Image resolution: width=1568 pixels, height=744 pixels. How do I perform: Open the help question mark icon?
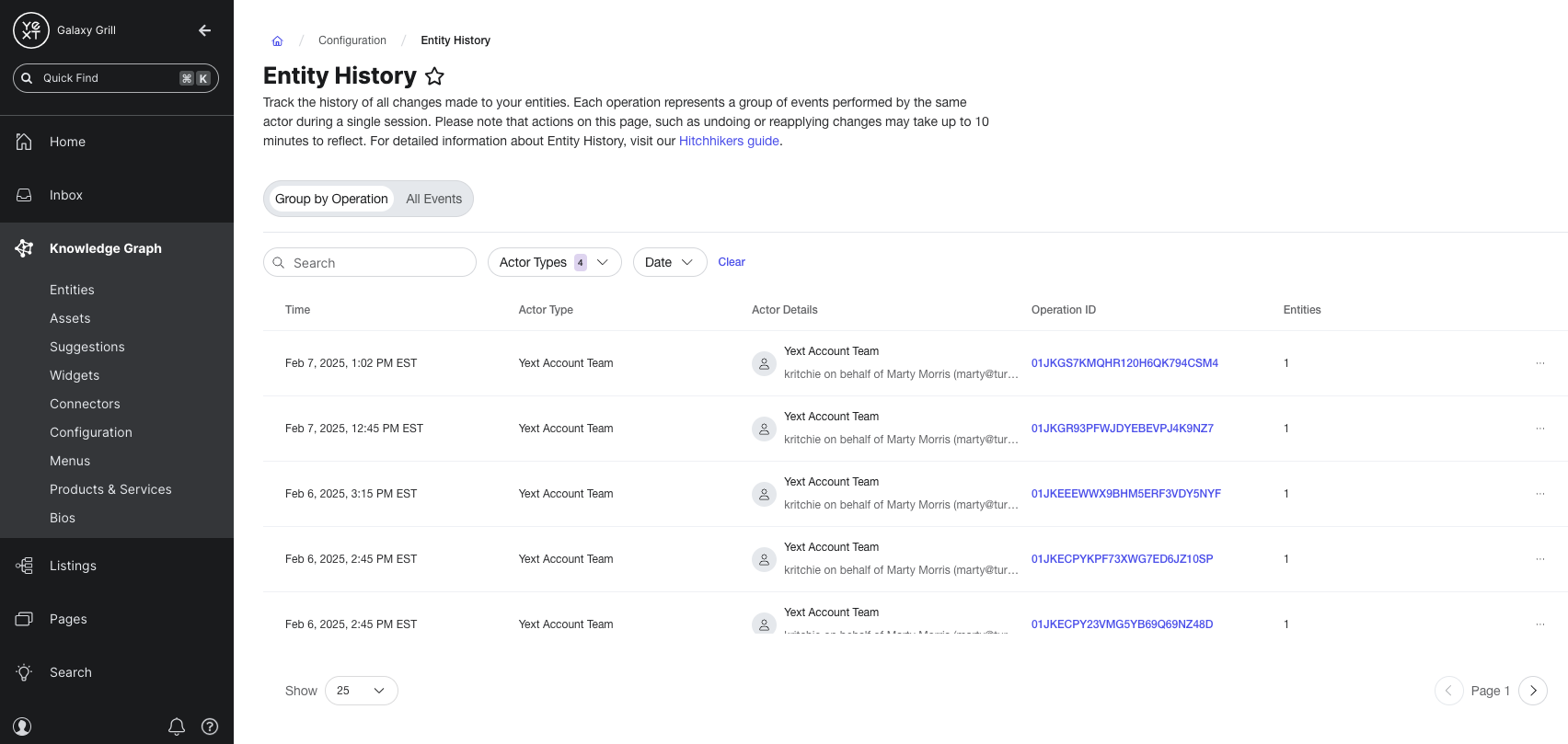(210, 727)
